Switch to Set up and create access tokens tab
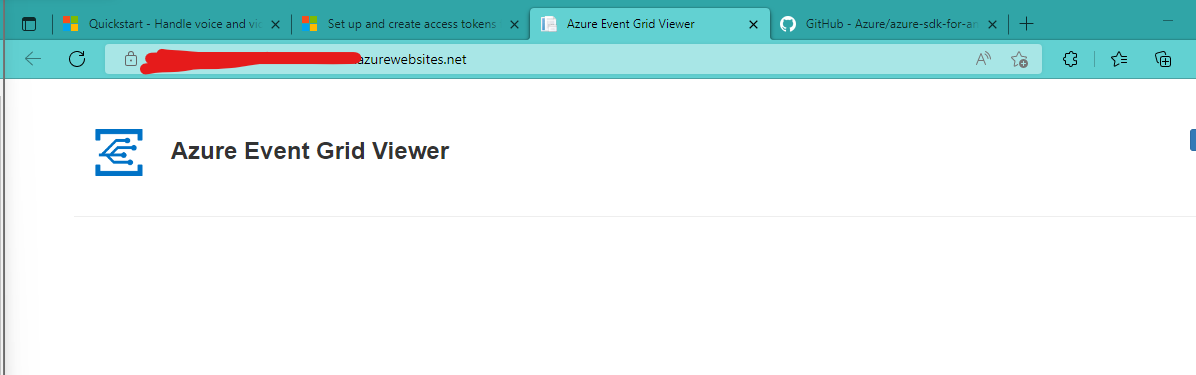Image resolution: width=1196 pixels, height=375 pixels. [410, 24]
